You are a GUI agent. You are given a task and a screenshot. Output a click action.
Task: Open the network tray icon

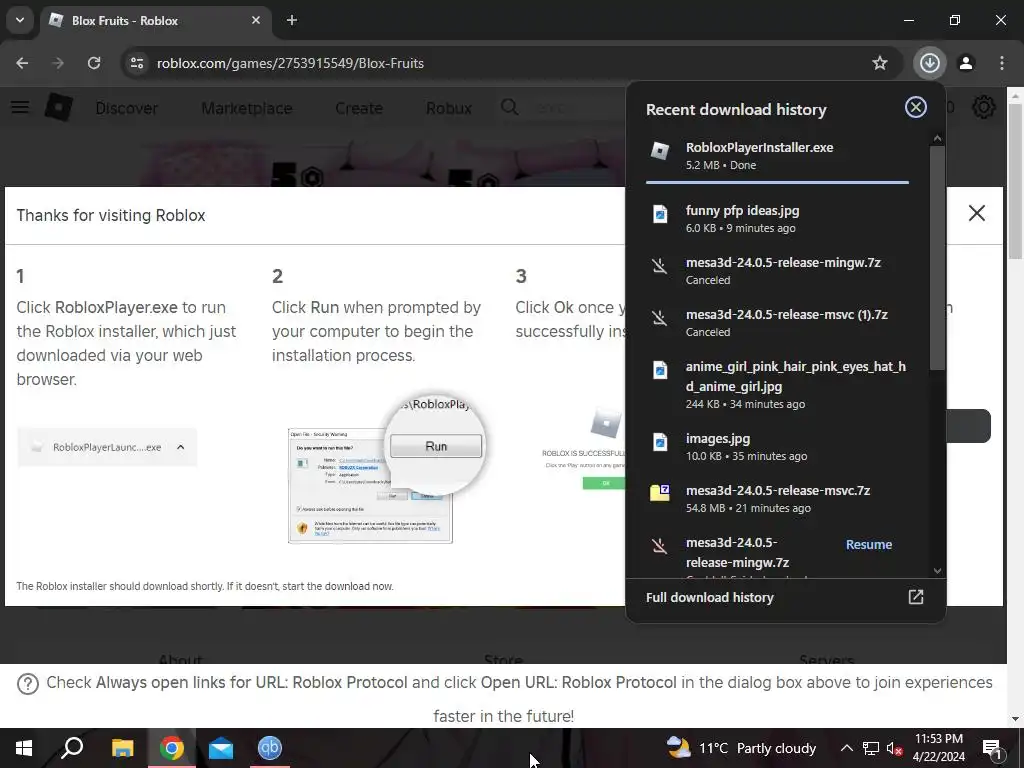[x=871, y=748]
